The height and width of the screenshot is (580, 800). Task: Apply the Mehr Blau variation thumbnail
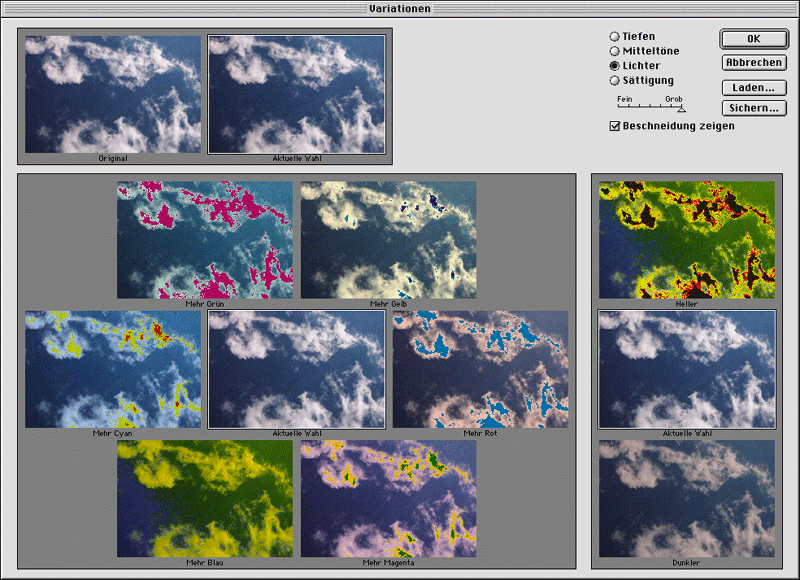pos(204,499)
